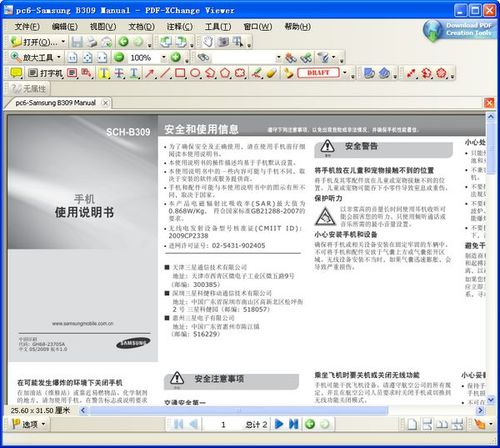Select the Strikeout text tool
The height and width of the screenshot is (448, 500).
click(x=119, y=73)
